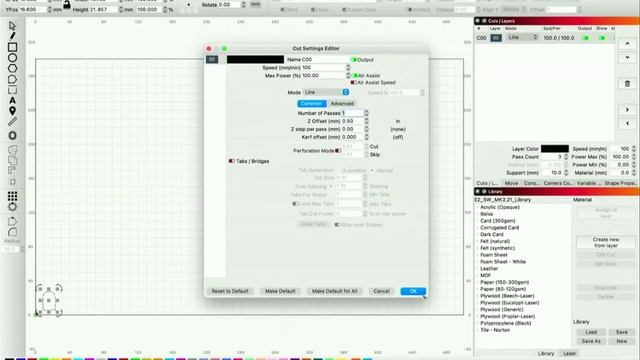The height and width of the screenshot is (360, 640).
Task: Adjust the Number of Passes stepper
Action: click(x=366, y=113)
